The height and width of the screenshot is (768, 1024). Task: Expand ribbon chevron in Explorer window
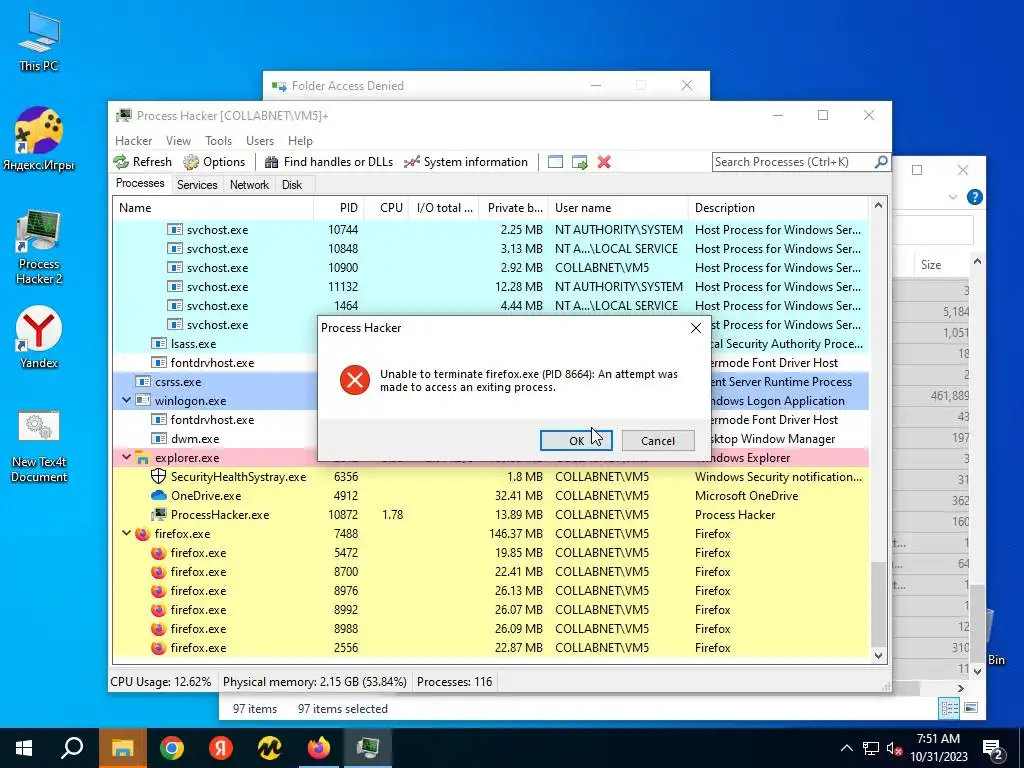click(952, 197)
